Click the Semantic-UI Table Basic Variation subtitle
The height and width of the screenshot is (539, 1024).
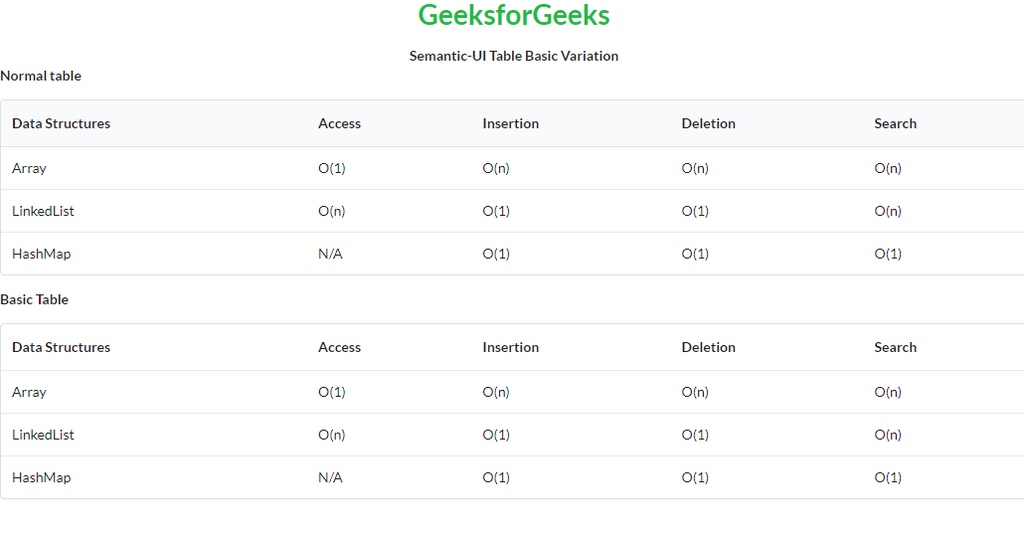point(513,56)
